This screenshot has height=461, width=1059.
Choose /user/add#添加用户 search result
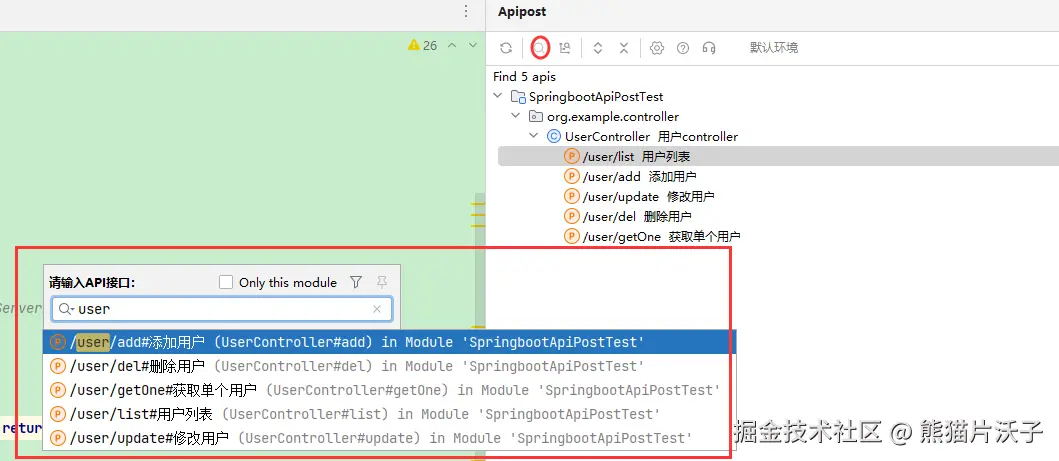pyautogui.click(x=390, y=342)
